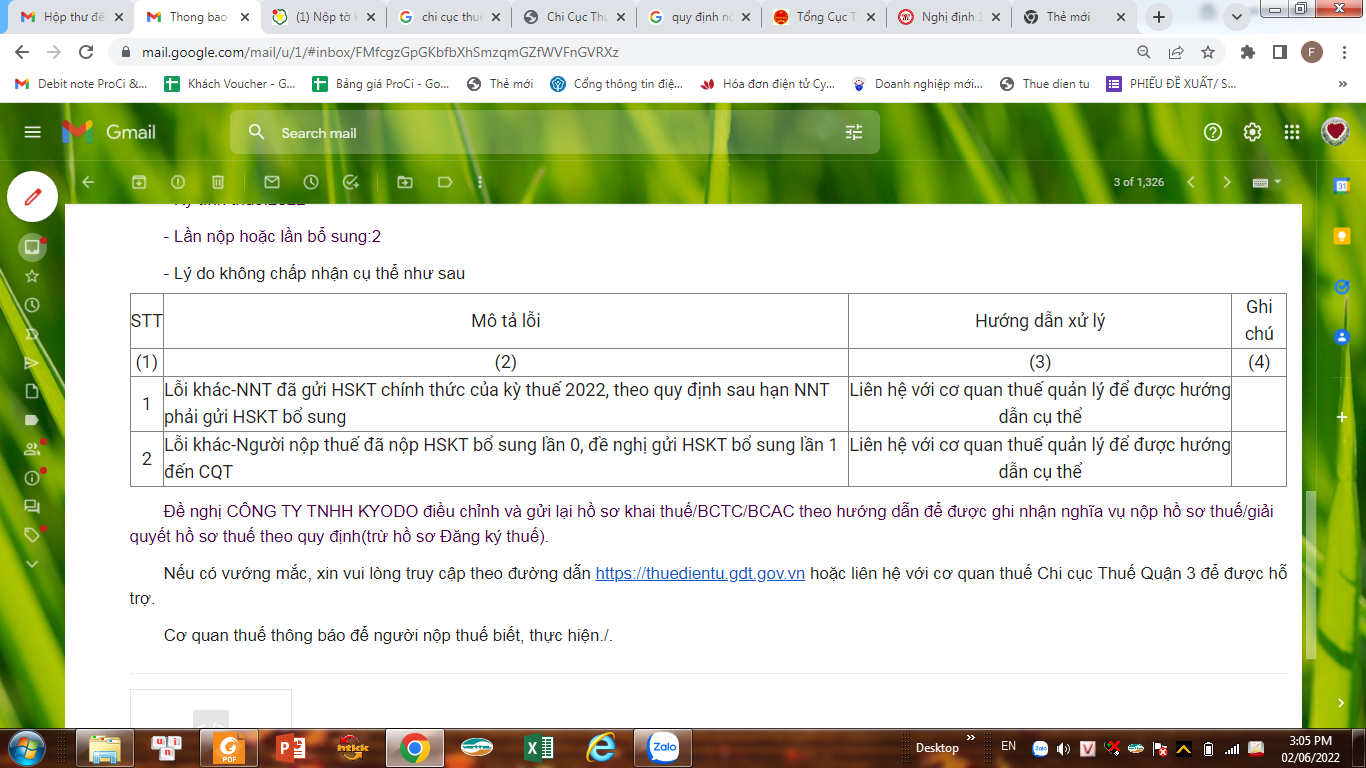Report this email as spam
Screen dimensions: 1366x768
coord(178,182)
